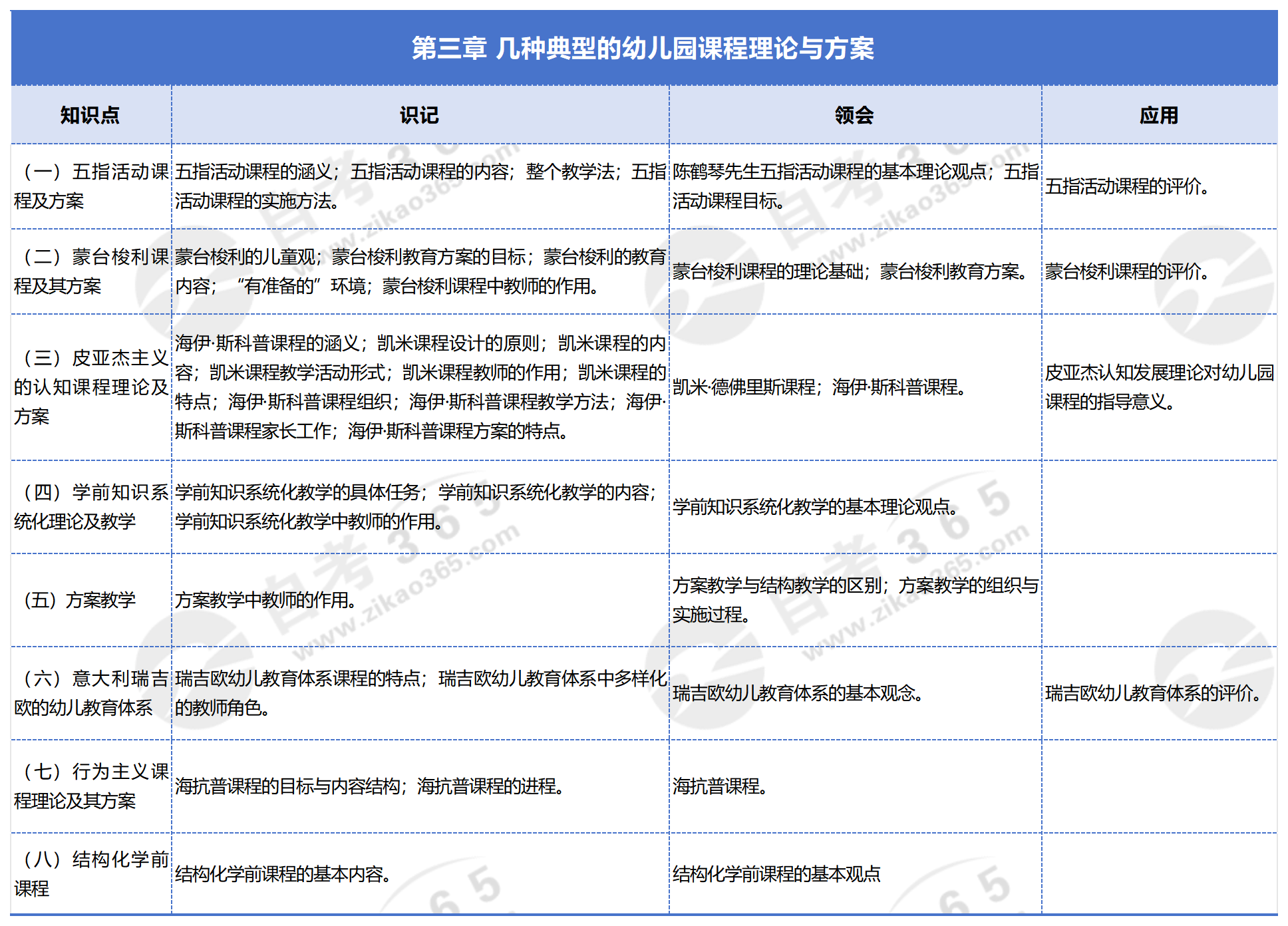1288x926 pixels.
Task: Select the (五) 方案教学 cell
Action: point(80,600)
